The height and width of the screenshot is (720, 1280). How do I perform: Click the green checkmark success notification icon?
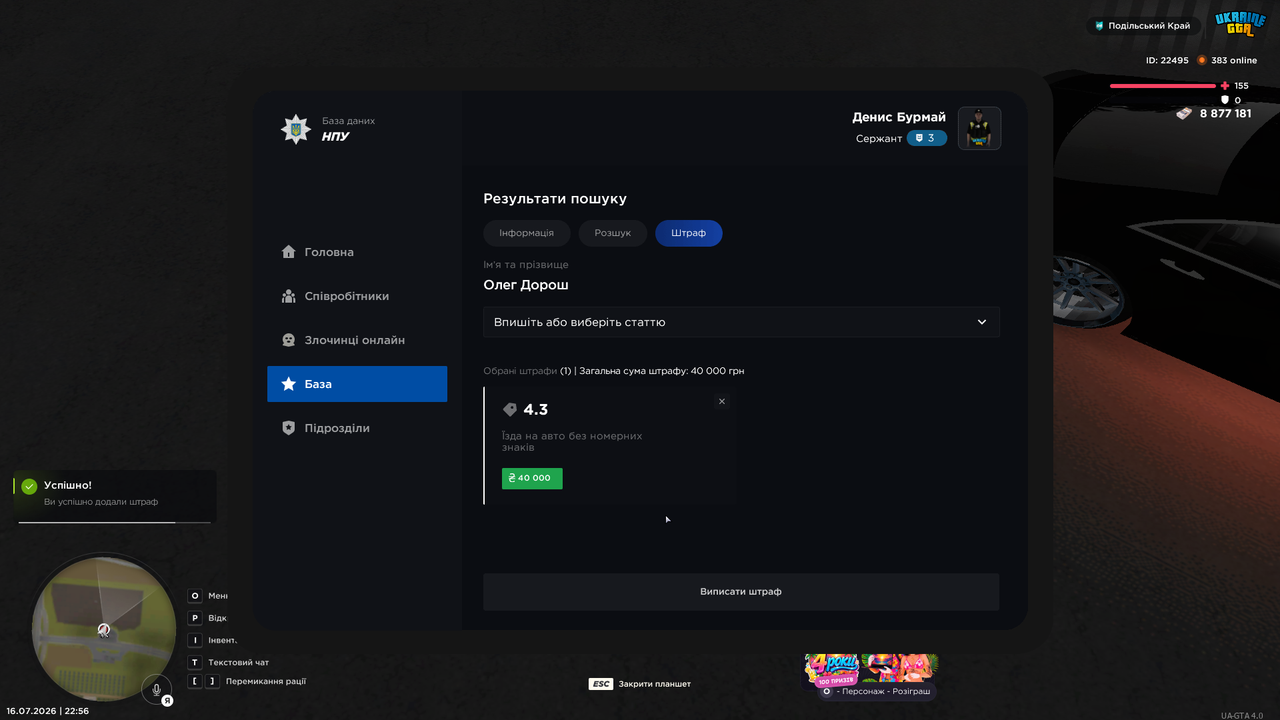pos(29,486)
